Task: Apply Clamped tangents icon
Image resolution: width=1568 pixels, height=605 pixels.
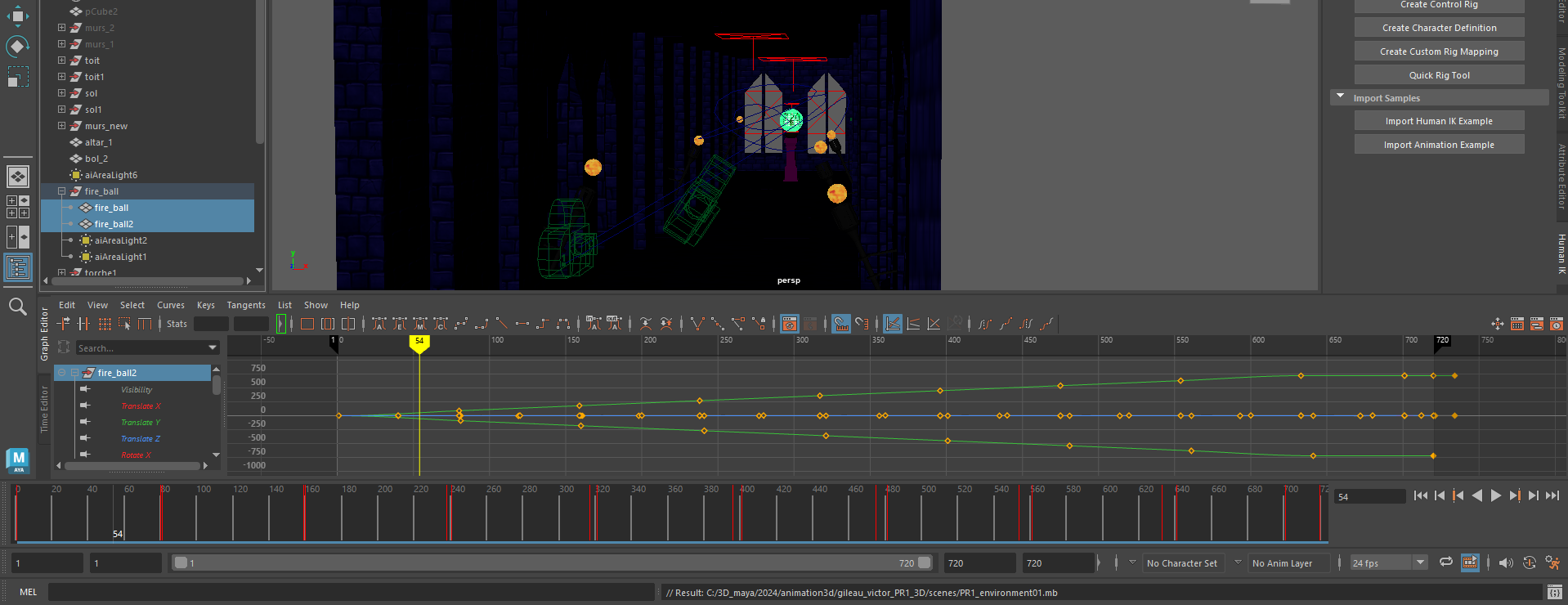Action: 481,324
